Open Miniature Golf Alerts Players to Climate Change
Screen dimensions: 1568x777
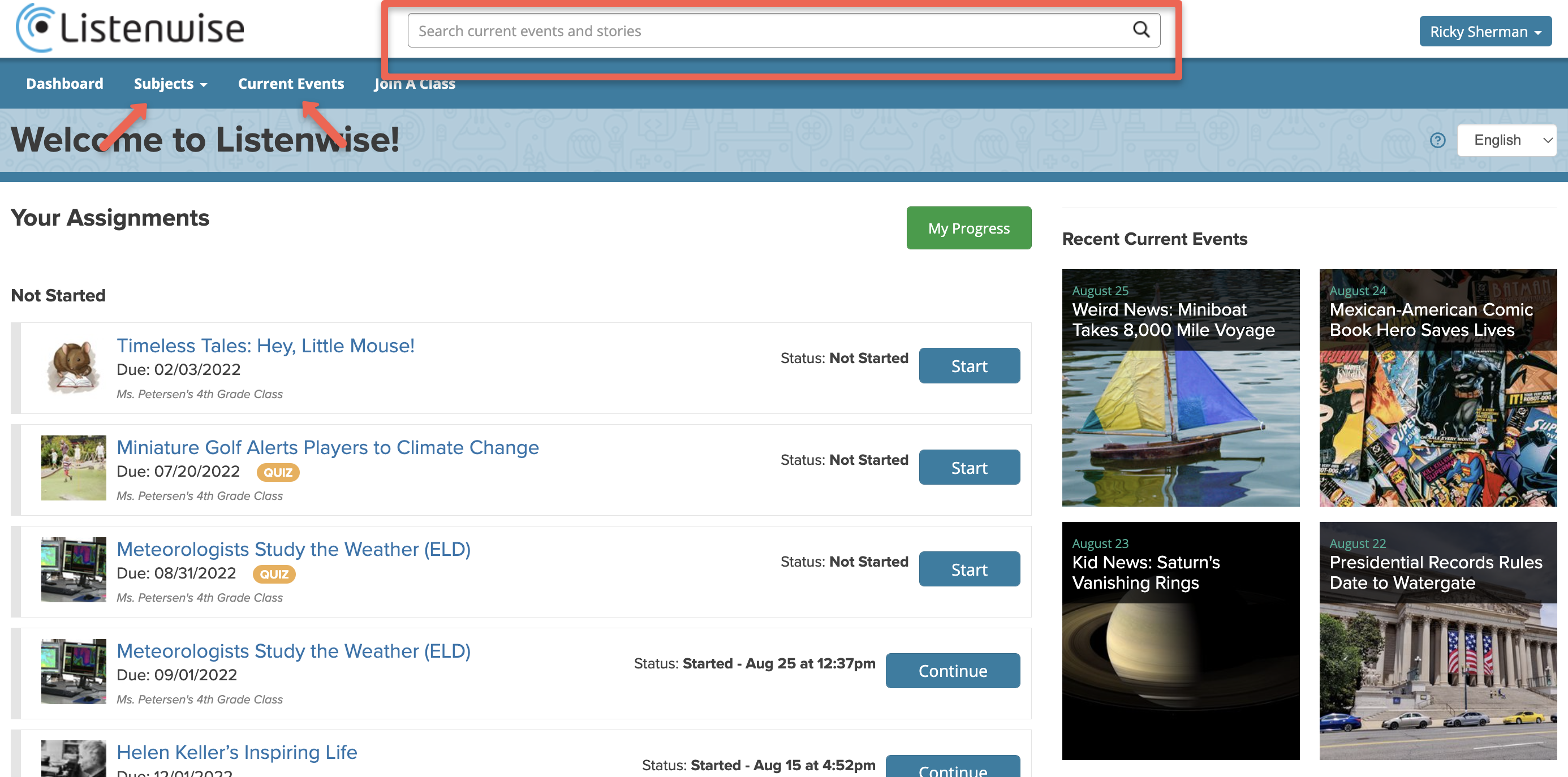coord(328,447)
